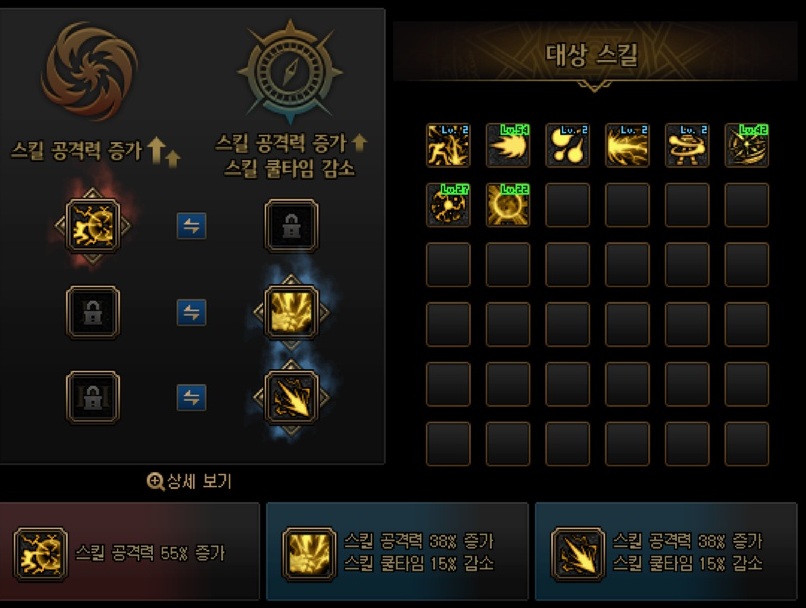This screenshot has height=608, width=806.
Task: Open the 스킬 공격력 55% 증가 info card
Action: point(130,551)
